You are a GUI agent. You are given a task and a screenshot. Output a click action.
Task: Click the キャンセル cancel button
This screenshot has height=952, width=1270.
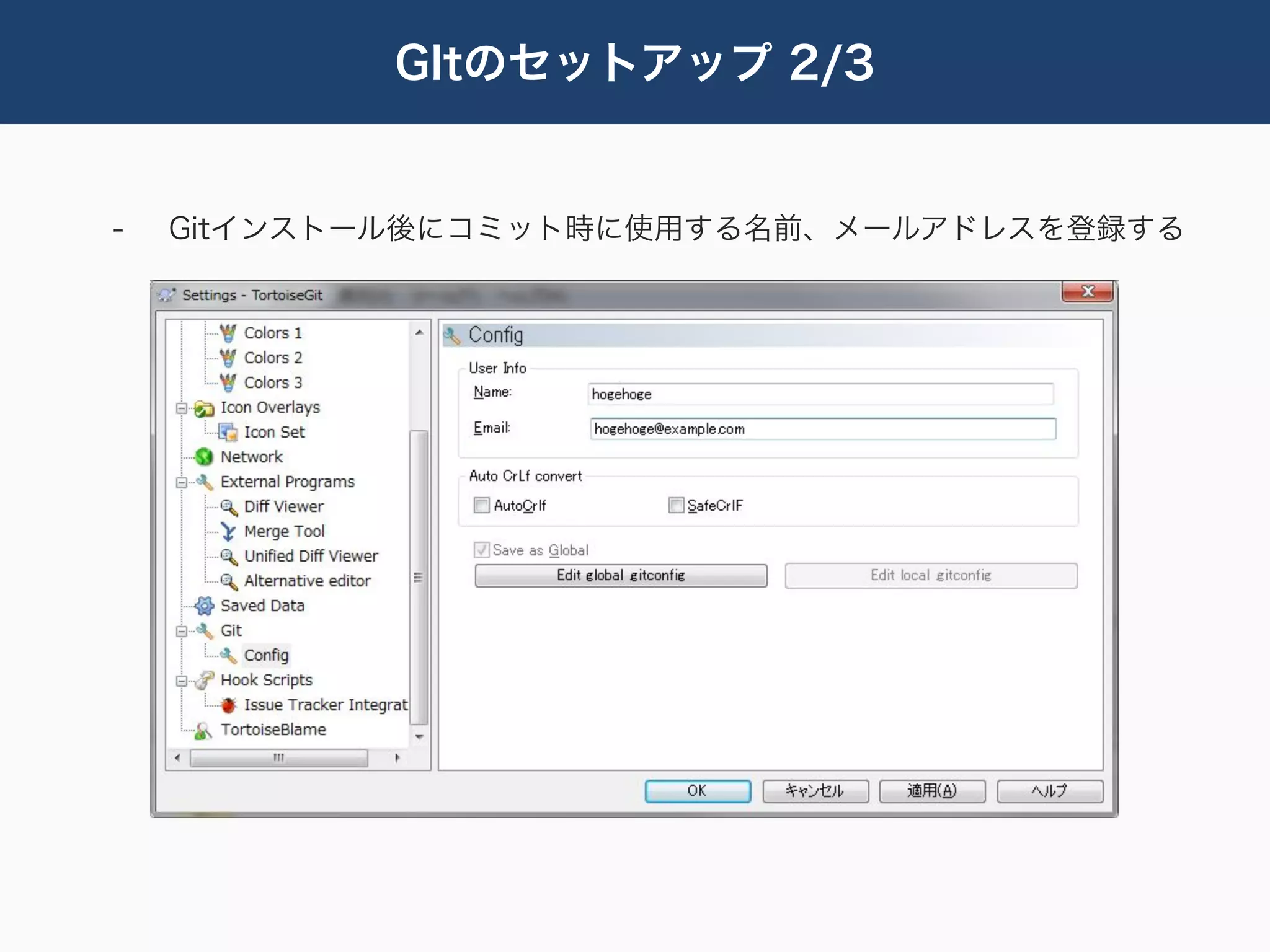815,791
